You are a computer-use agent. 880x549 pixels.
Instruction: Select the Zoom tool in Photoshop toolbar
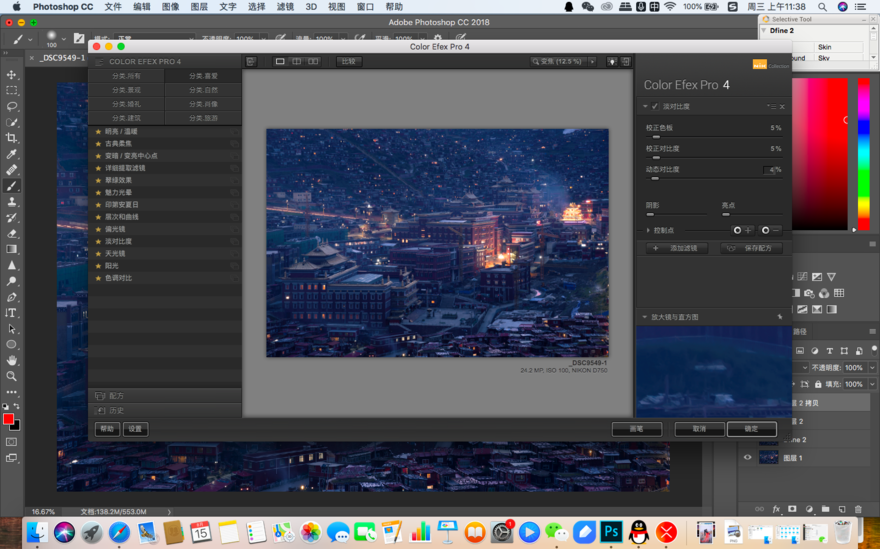tap(11, 376)
